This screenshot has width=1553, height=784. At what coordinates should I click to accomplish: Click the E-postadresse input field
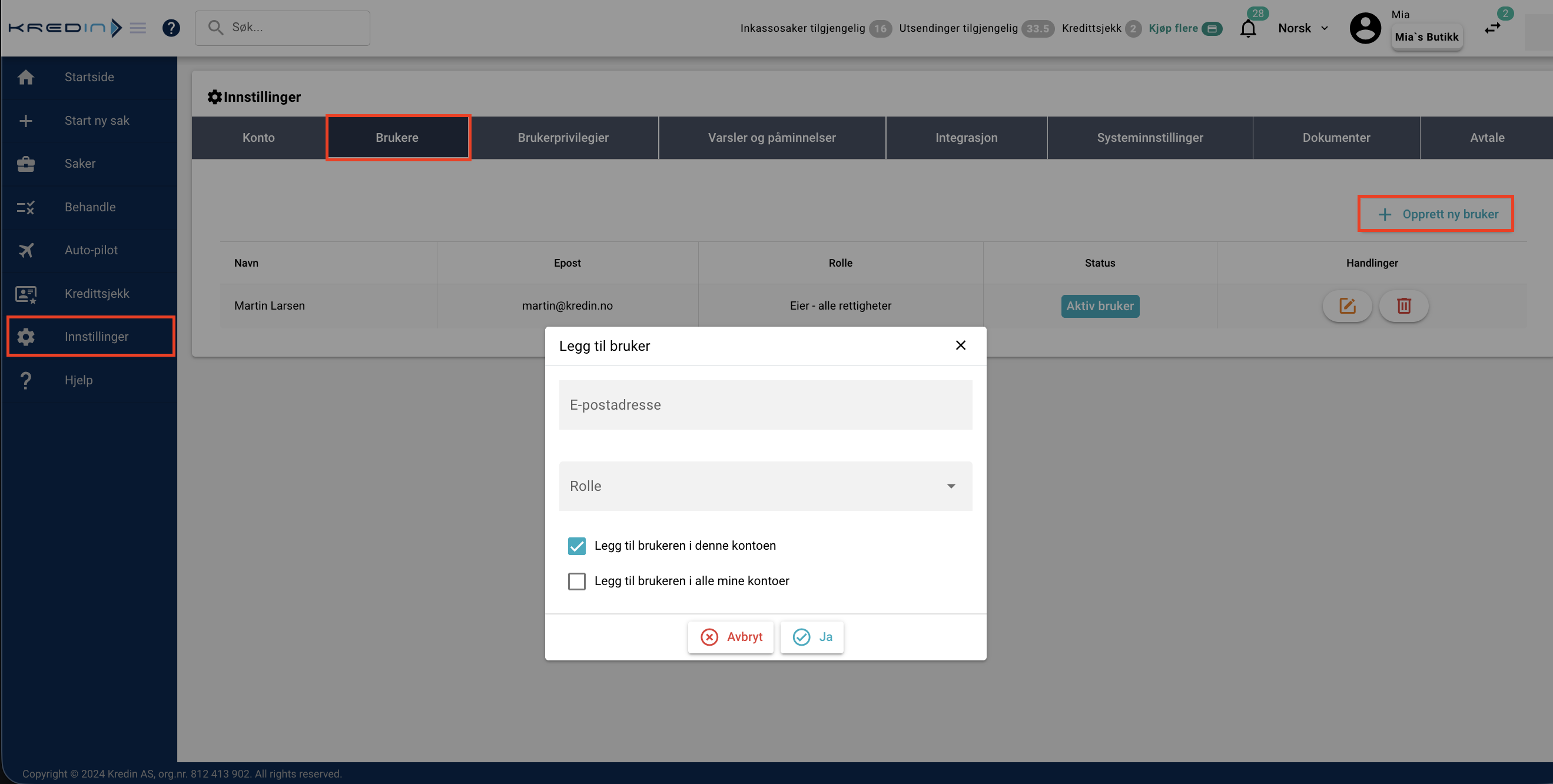point(765,405)
